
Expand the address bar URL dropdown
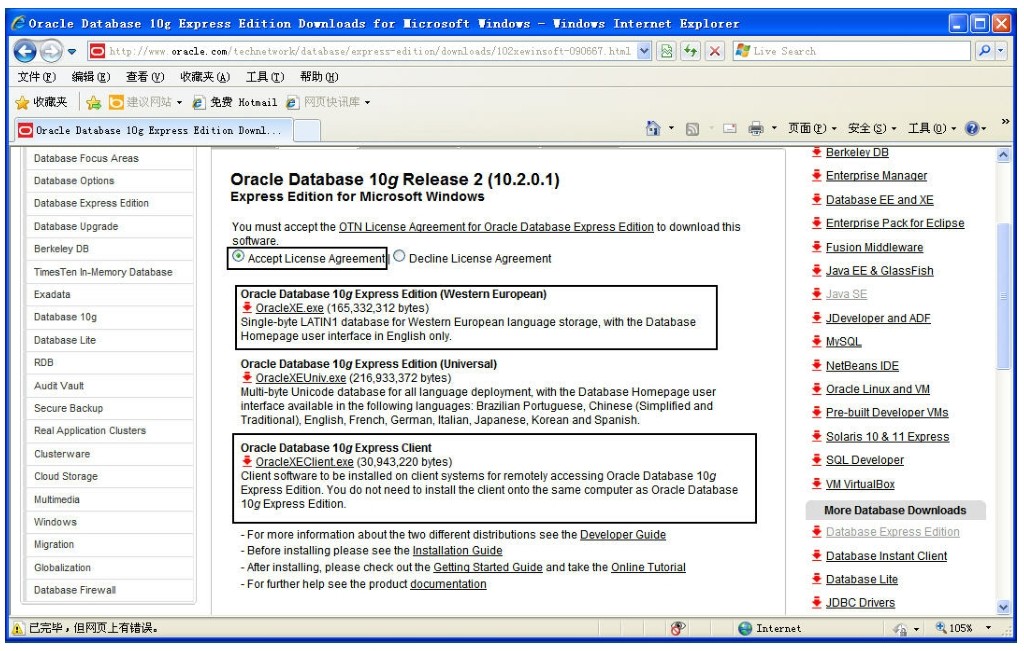coord(644,51)
